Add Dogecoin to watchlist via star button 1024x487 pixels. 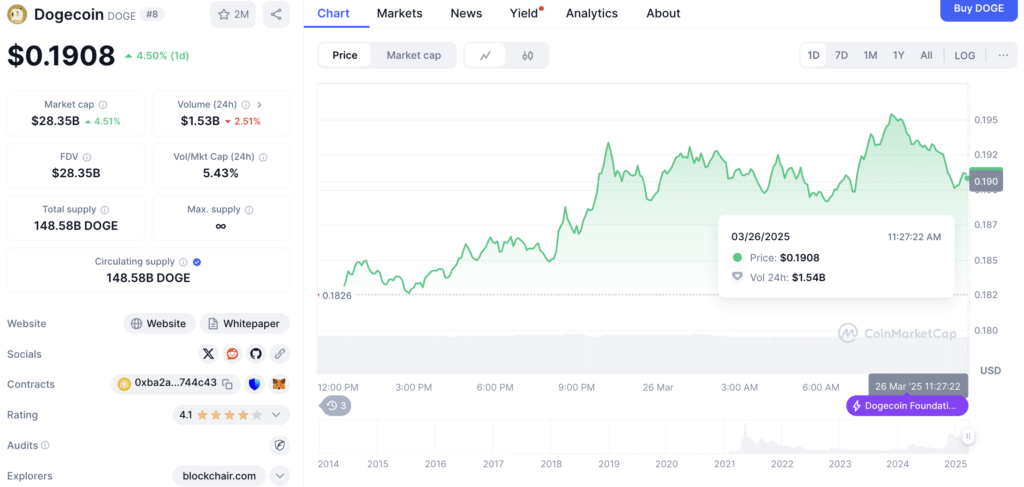point(233,14)
